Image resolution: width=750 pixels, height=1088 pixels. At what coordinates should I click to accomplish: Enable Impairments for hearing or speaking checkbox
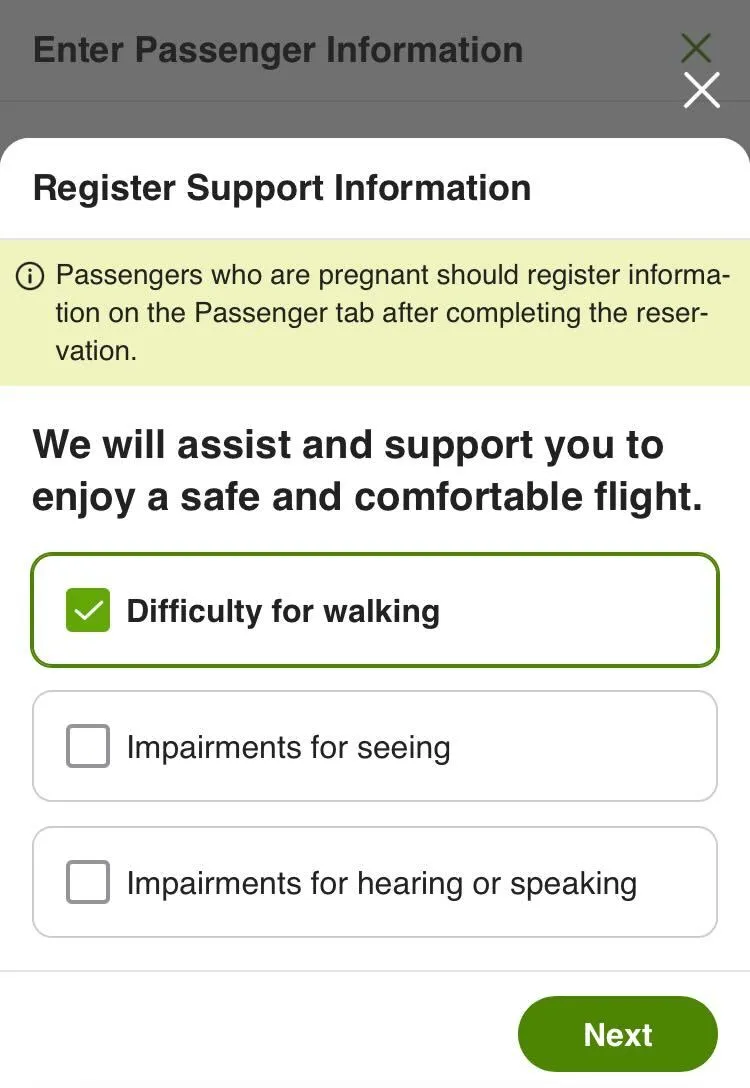click(88, 883)
